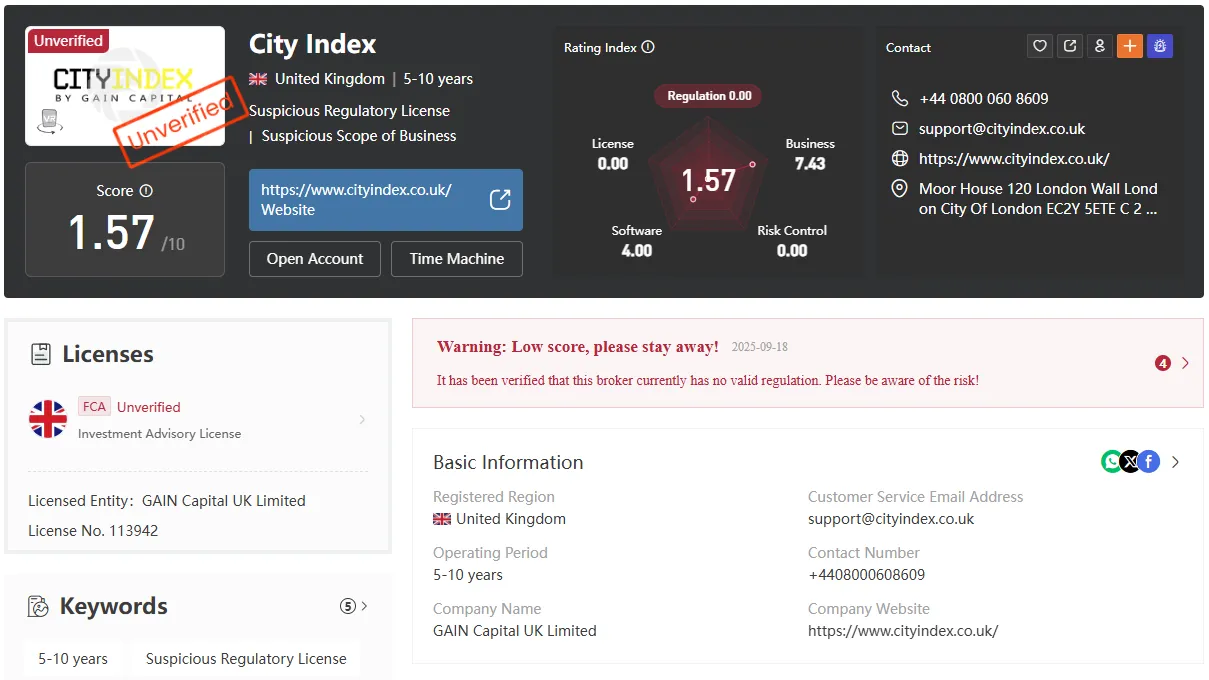
Task: Click the phone icon beside +44 0800 060 8609
Action: tap(900, 98)
